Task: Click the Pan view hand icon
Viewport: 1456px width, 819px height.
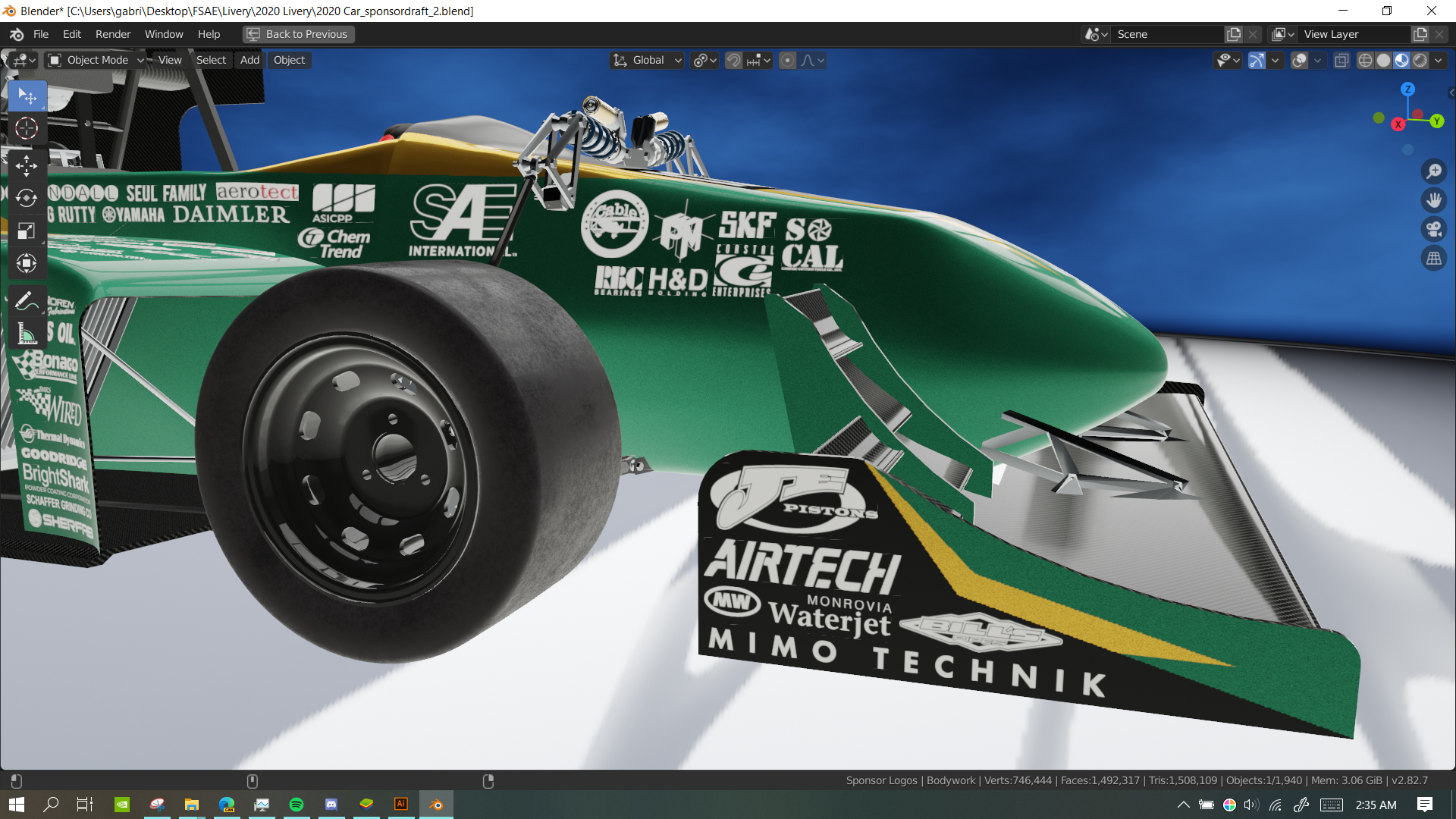Action: (1434, 201)
